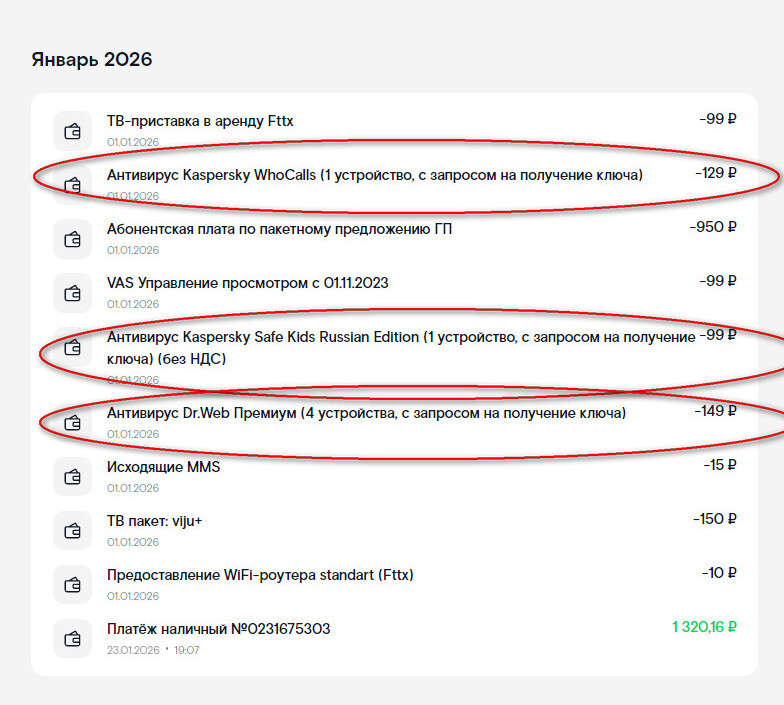Click wallet icon next to ТВ пакет: viju+

point(72,531)
